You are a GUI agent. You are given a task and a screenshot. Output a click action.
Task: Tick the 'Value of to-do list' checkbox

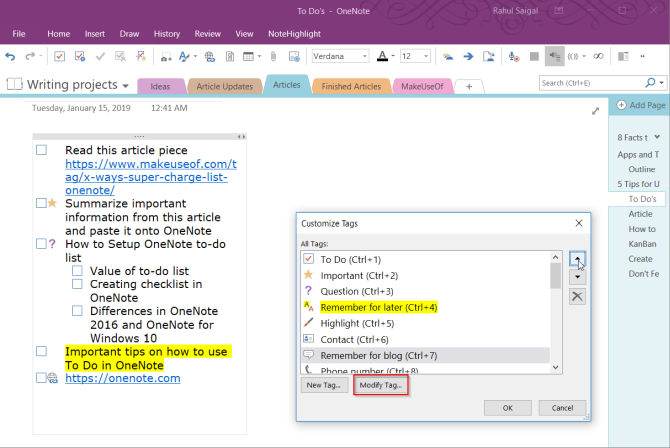[x=77, y=270]
